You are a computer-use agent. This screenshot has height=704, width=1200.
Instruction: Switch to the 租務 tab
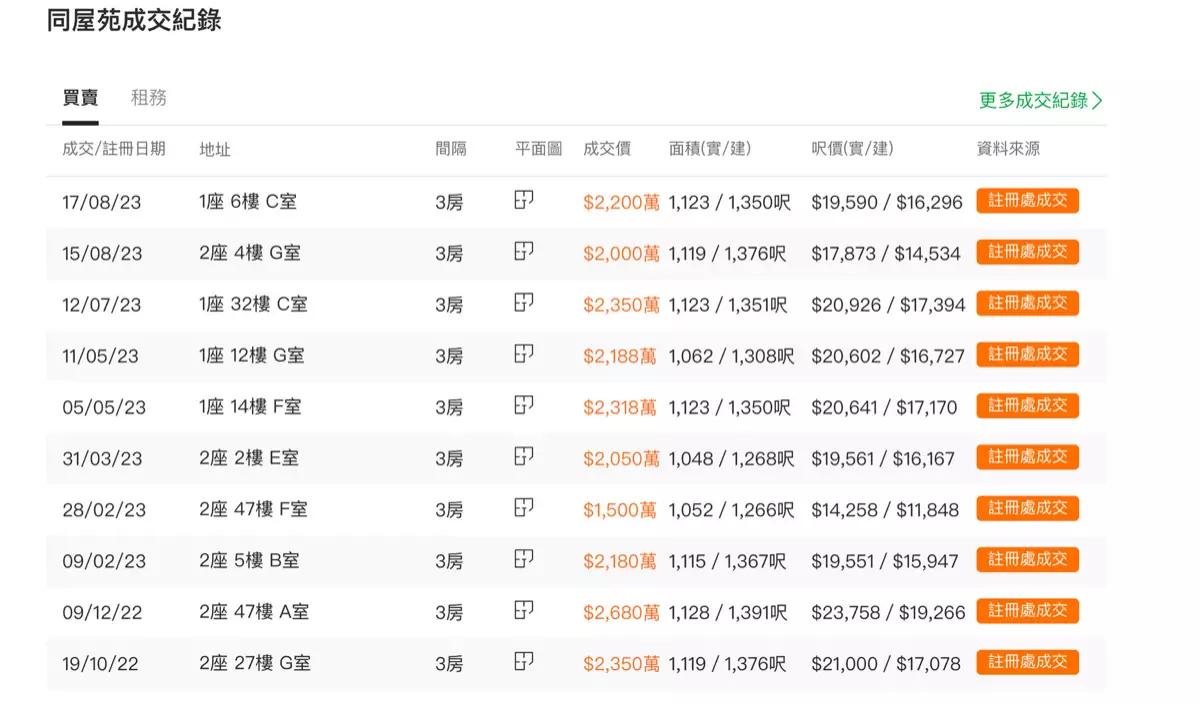pyautogui.click(x=148, y=98)
